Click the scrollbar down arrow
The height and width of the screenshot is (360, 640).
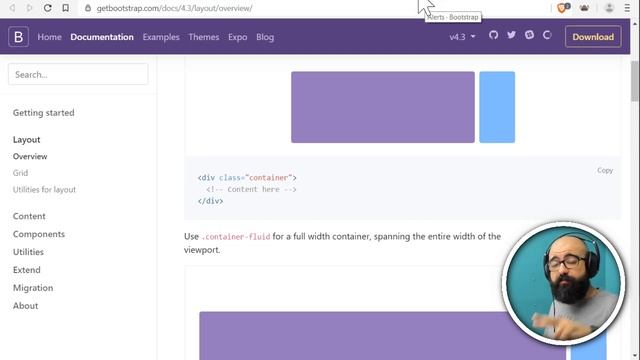[x=635, y=356]
